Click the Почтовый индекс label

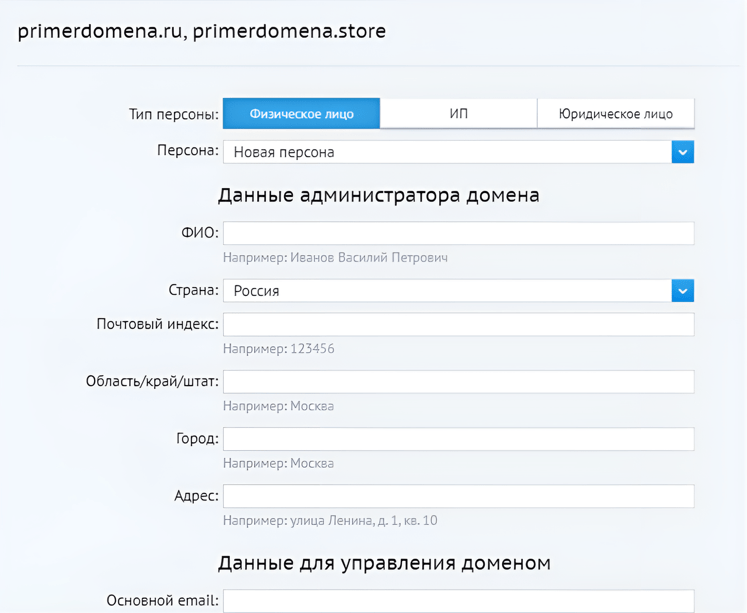pyautogui.click(x=158, y=324)
